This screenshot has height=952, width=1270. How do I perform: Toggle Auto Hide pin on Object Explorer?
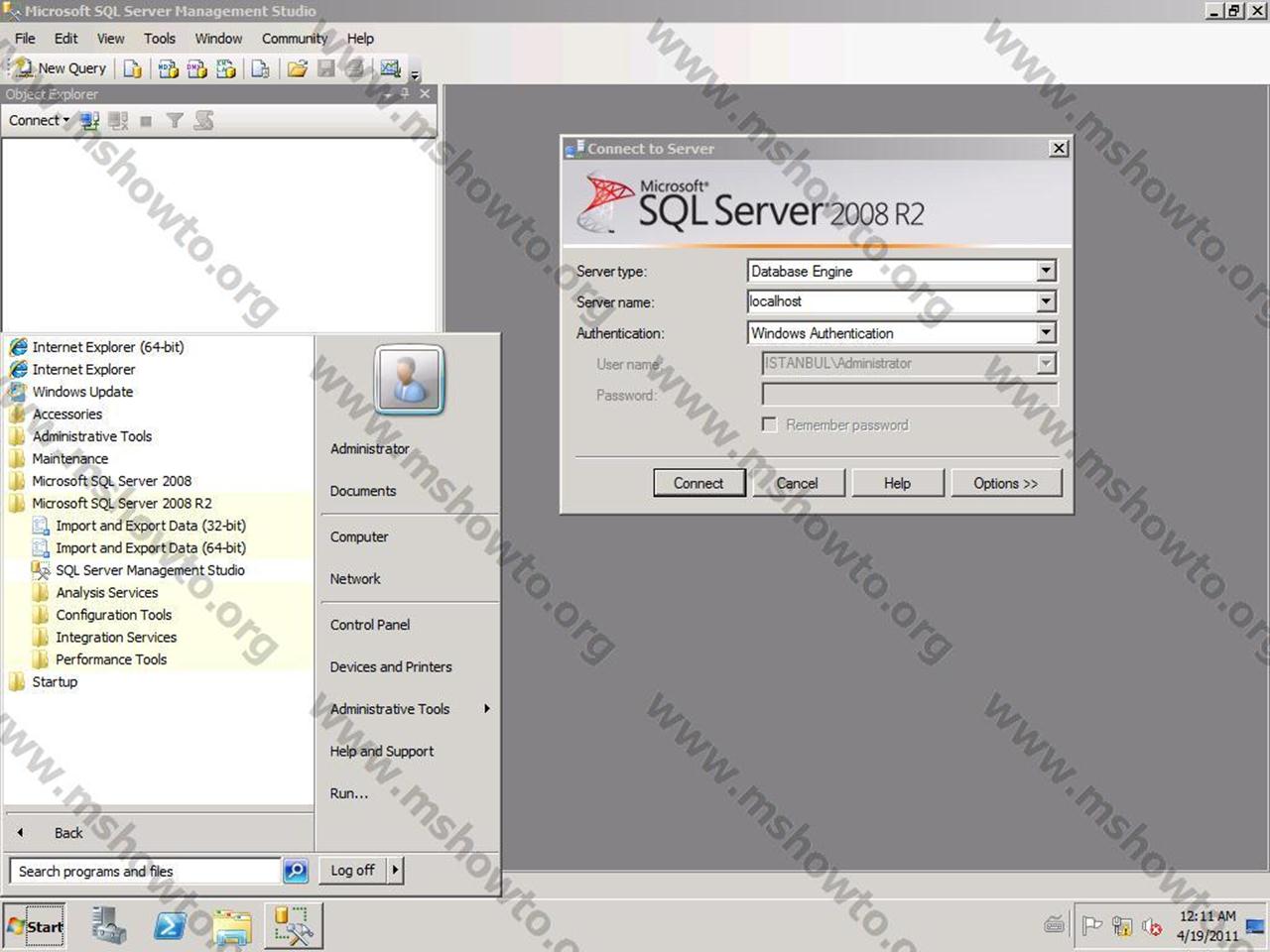(405, 93)
